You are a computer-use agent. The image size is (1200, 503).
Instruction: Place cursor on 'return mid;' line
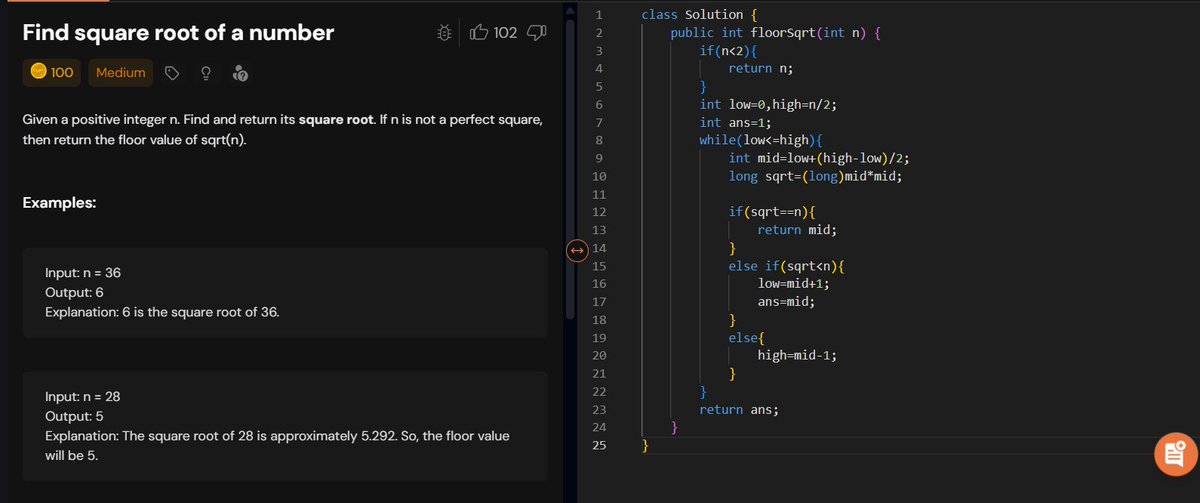[x=797, y=230]
